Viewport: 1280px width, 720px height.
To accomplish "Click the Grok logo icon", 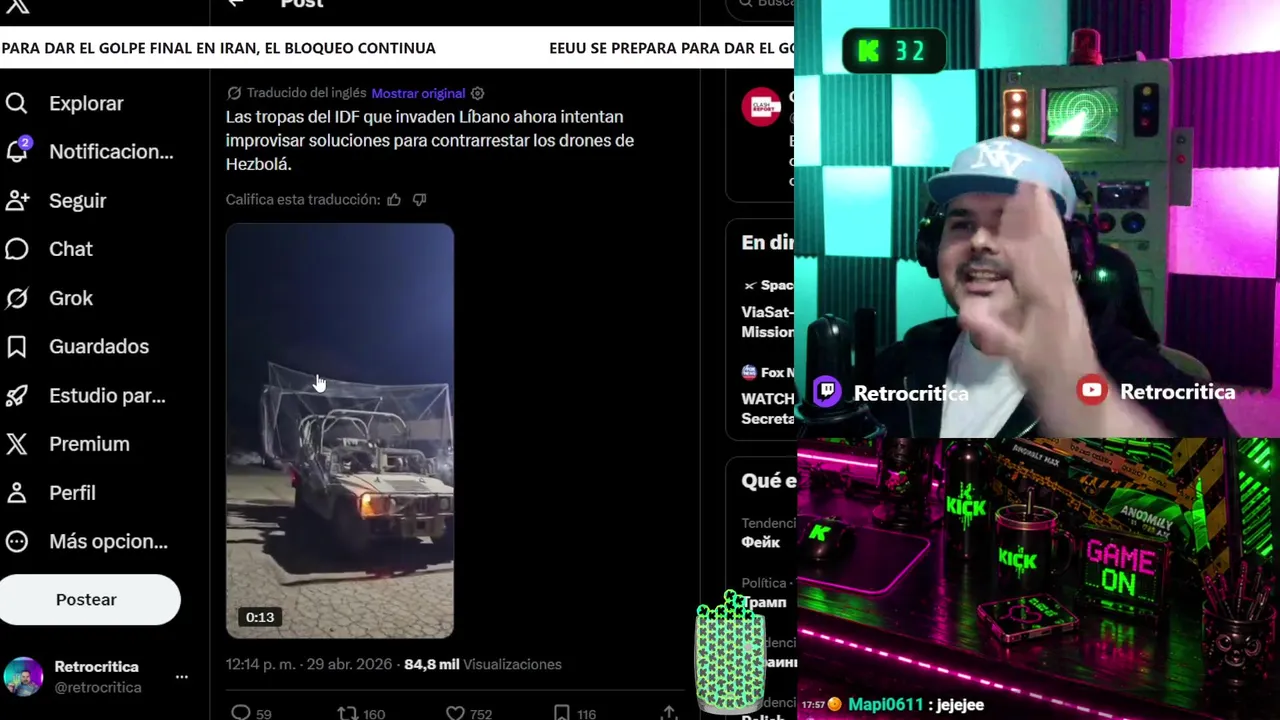I will click(16, 298).
